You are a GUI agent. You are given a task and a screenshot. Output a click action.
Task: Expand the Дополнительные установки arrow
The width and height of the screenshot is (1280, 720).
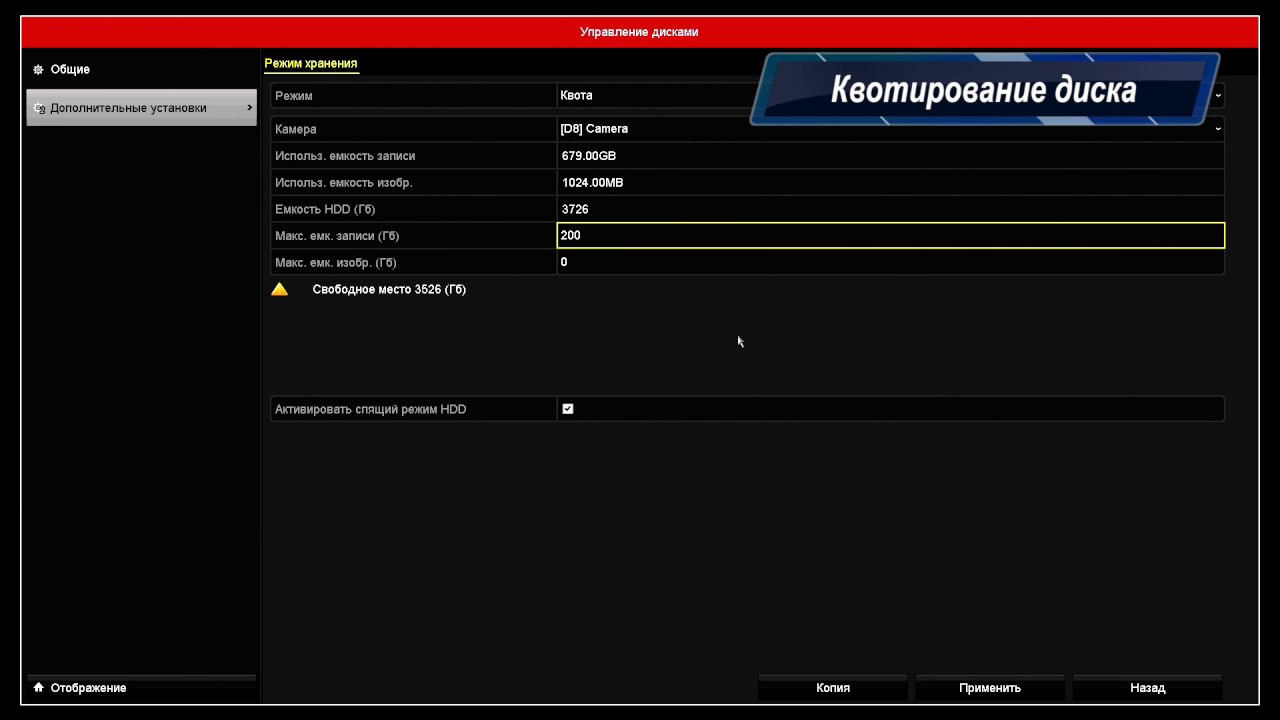pyautogui.click(x=249, y=107)
